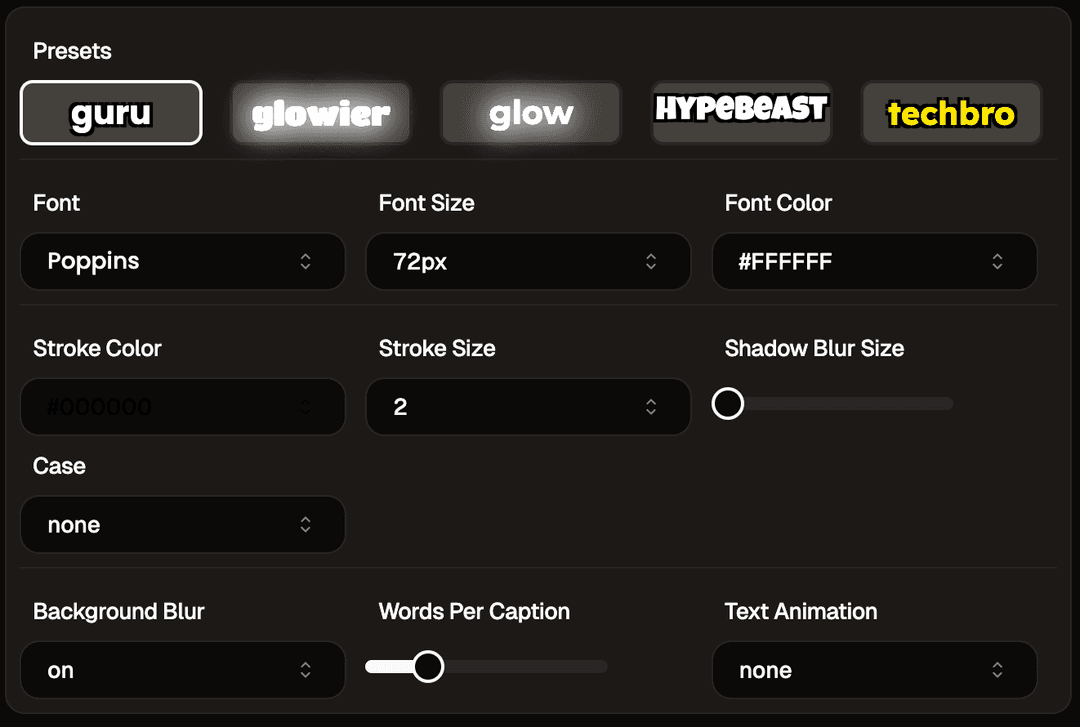Open the Font dropdown showing Poppins
The height and width of the screenshot is (727, 1080).
(x=182, y=262)
